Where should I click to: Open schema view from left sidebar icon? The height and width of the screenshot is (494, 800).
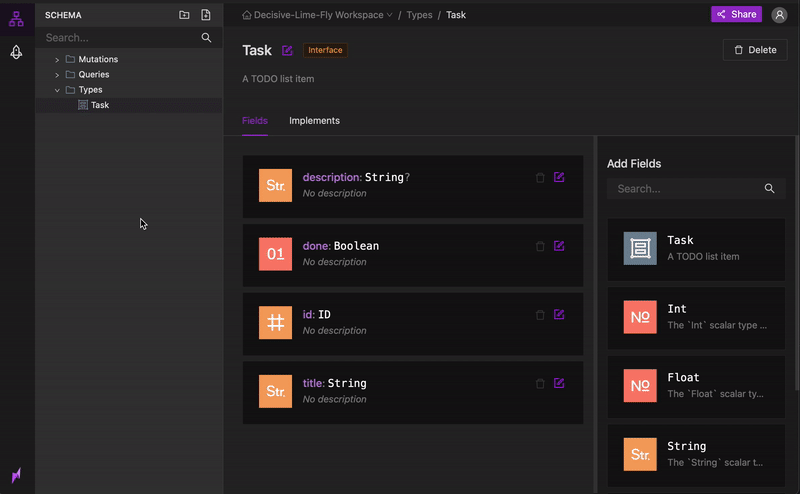(16, 19)
